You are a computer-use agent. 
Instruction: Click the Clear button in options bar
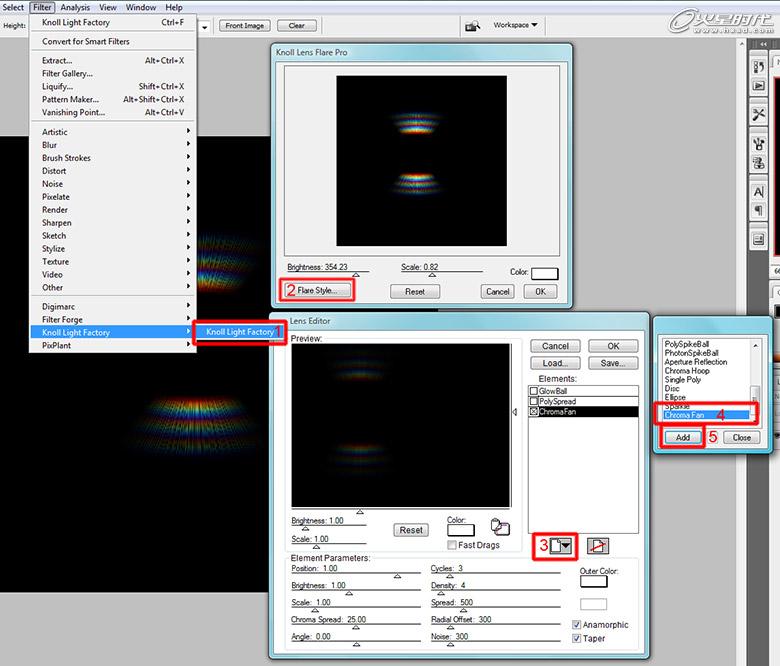coord(296,25)
